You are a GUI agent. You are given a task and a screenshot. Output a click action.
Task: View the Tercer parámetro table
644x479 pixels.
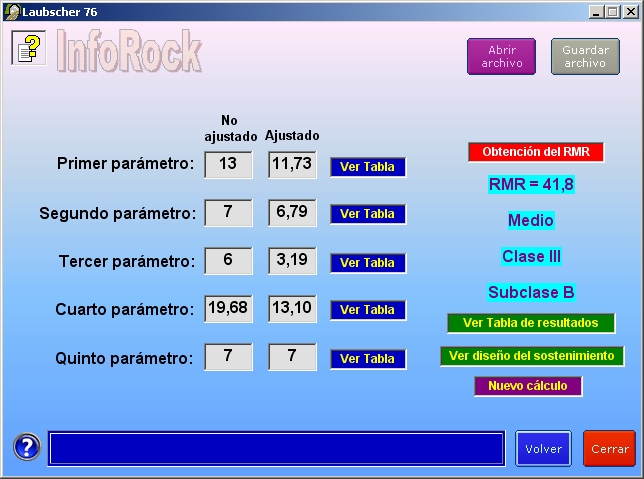[368, 263]
